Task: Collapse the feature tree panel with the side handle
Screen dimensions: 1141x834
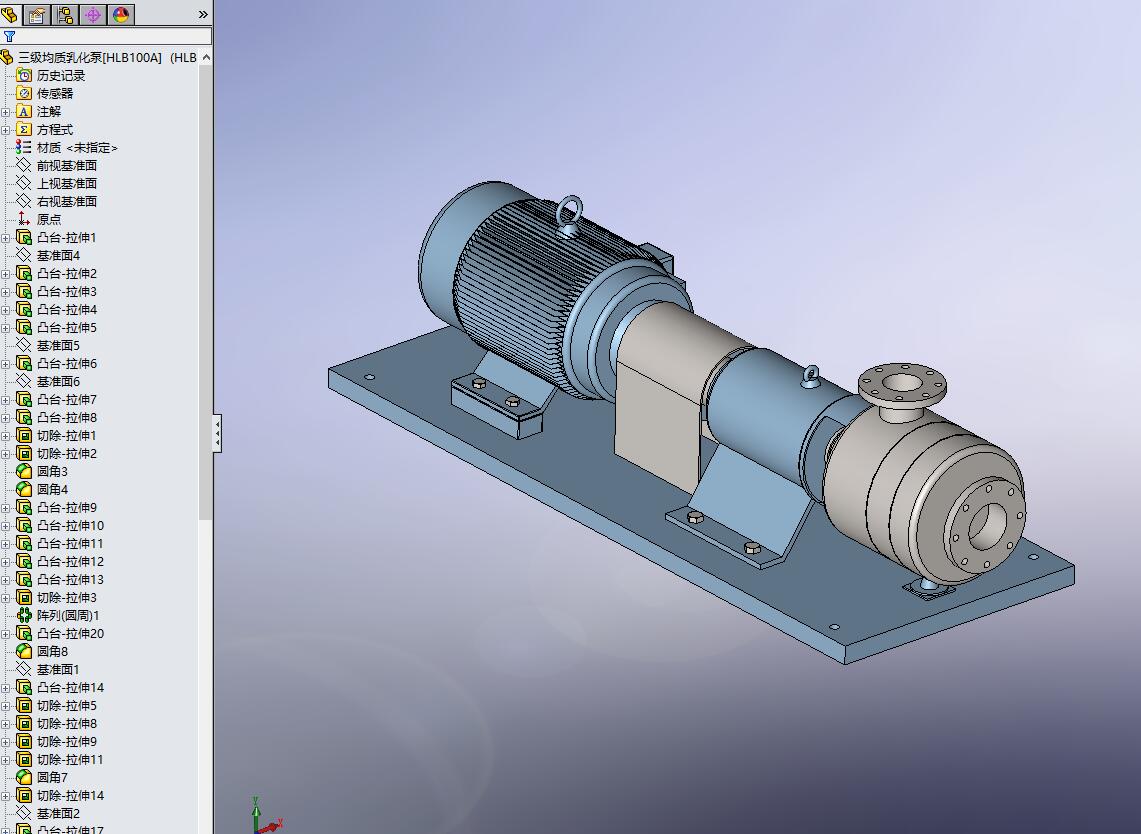Action: coord(217,434)
